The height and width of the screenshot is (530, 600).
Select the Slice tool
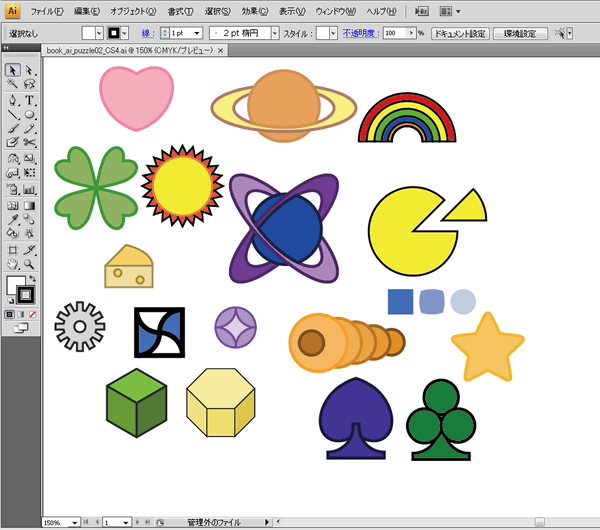tap(29, 250)
